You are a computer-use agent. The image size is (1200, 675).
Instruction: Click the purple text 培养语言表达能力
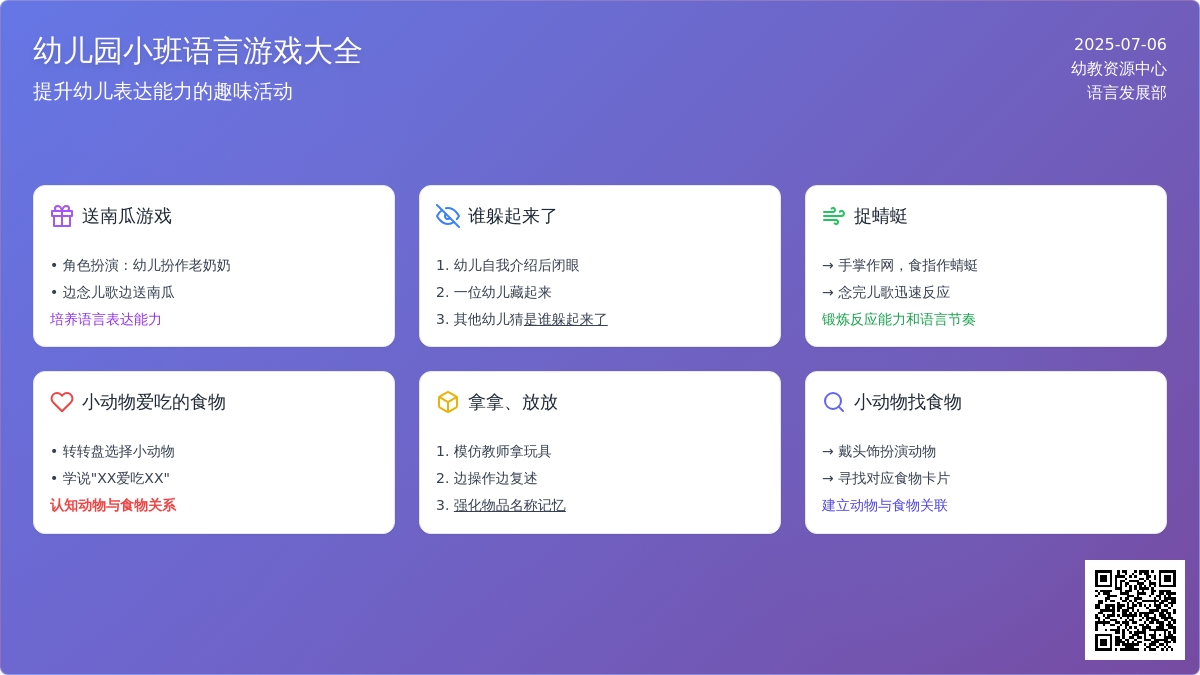coord(106,320)
